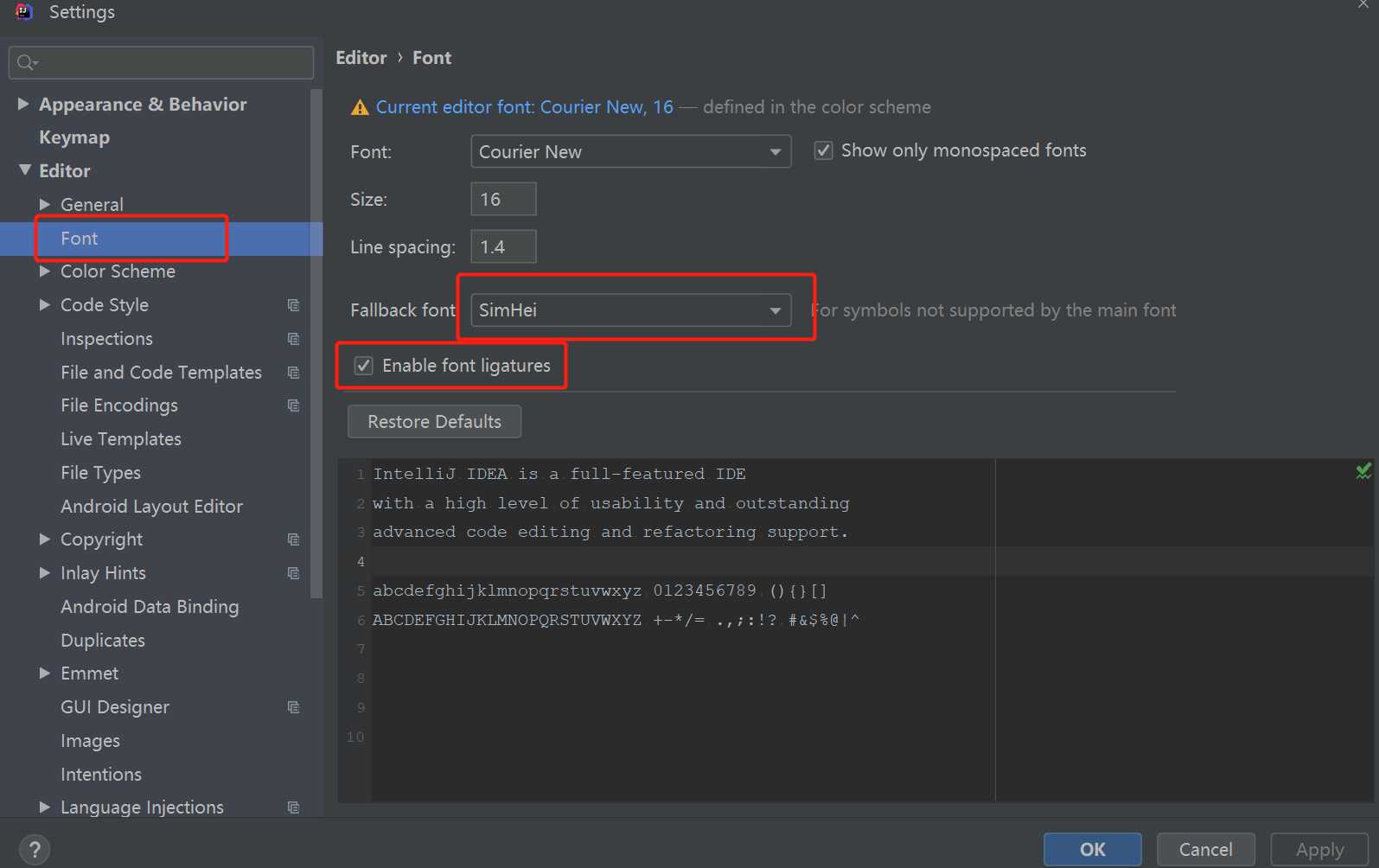Viewport: 1379px width, 868px height.
Task: Click into the Size field showing 16
Action: (503, 199)
